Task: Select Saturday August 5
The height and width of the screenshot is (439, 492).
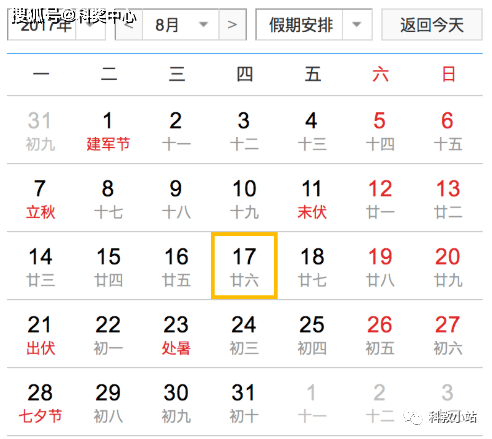Action: coord(380,130)
